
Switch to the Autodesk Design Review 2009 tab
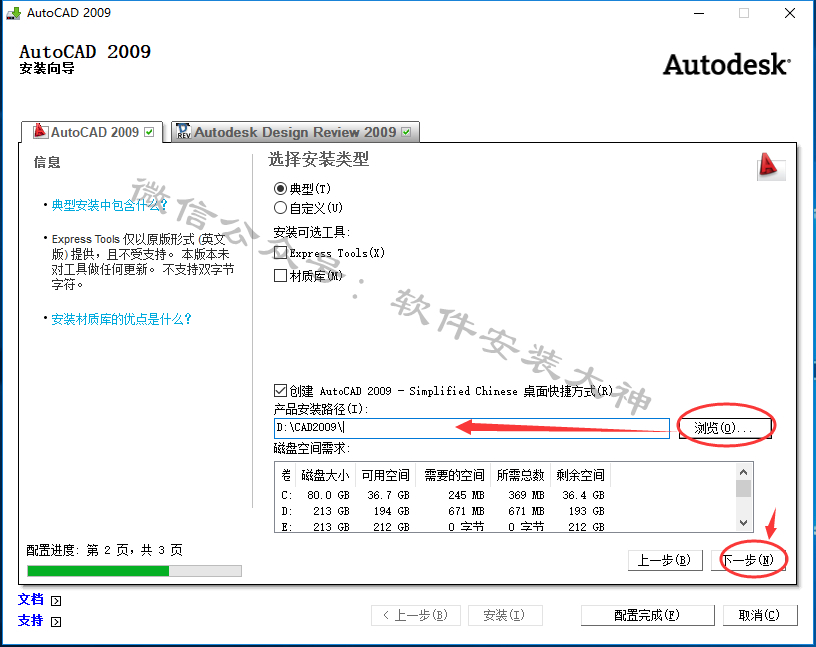(x=295, y=132)
